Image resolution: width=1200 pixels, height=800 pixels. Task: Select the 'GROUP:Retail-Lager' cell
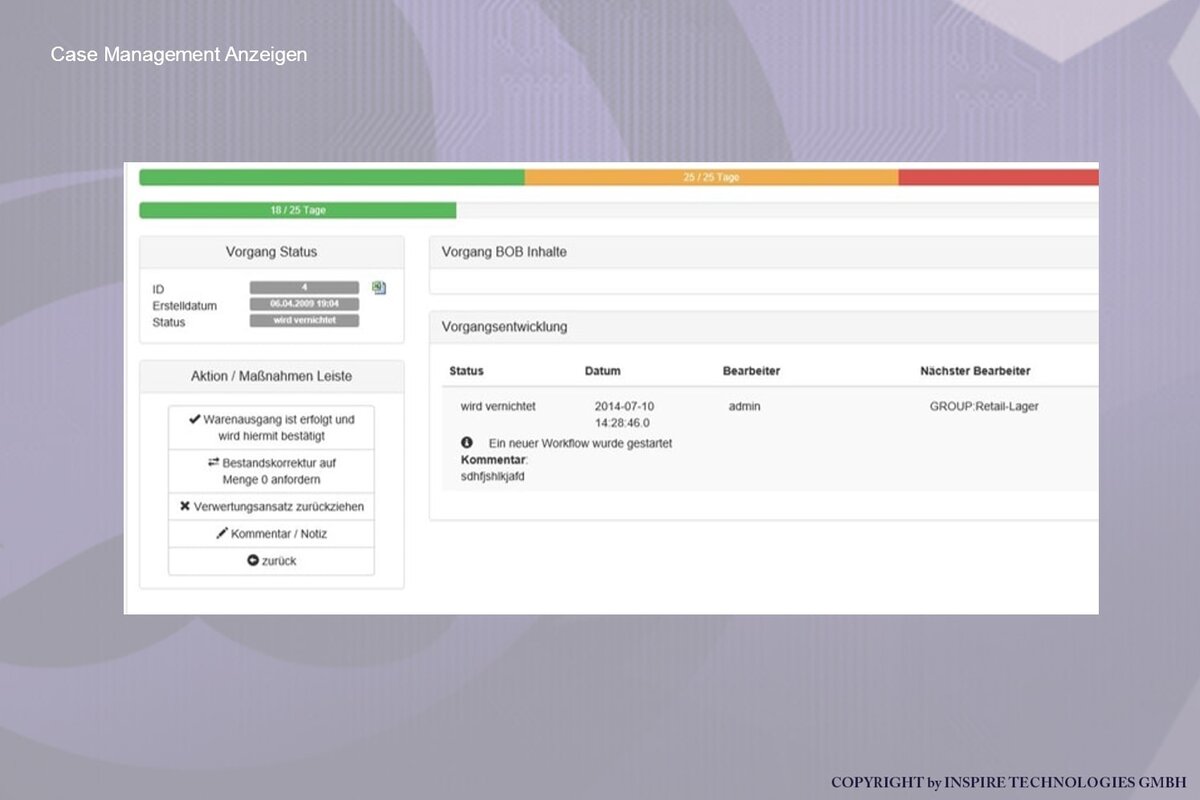984,406
